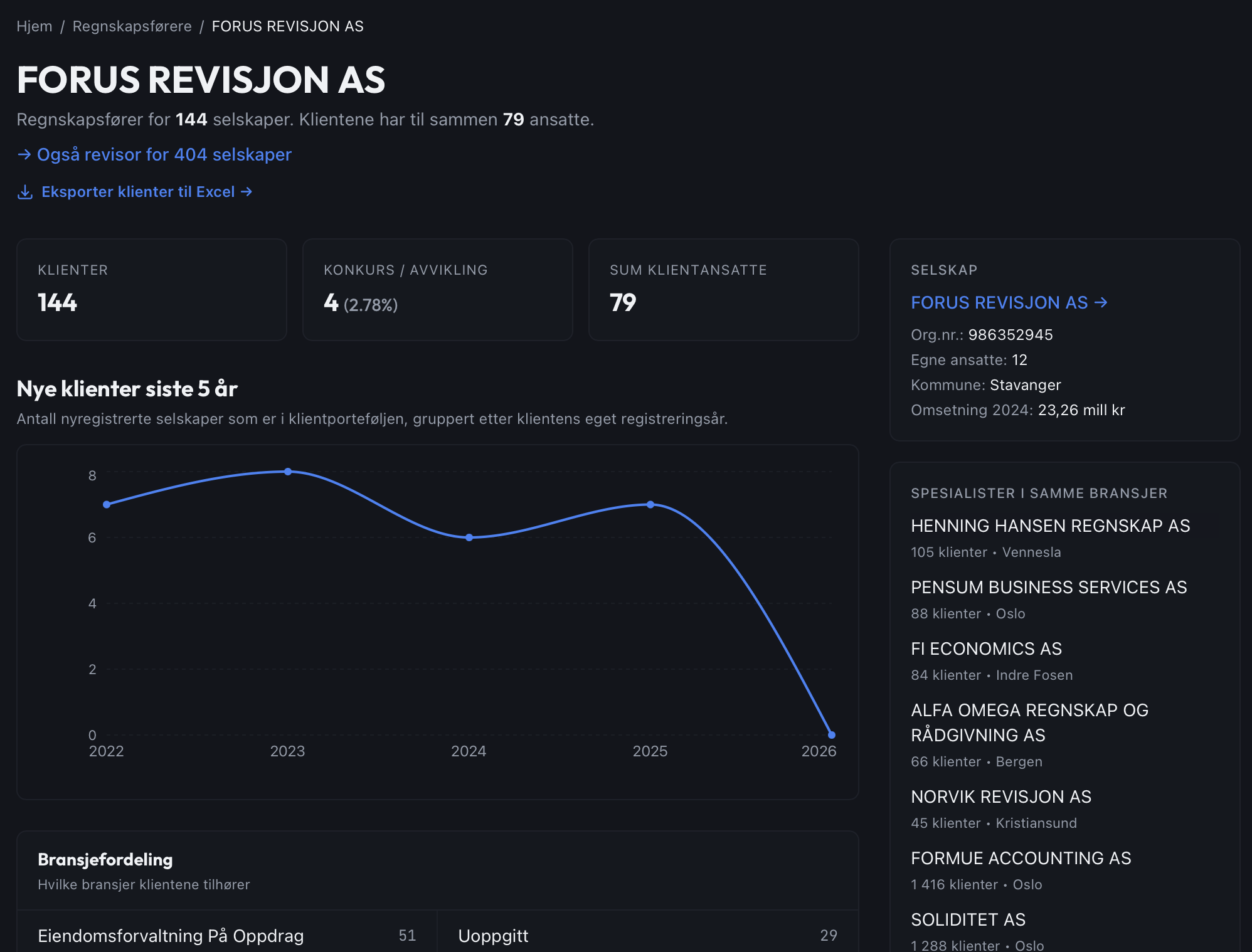Open PENSUM BUSINESS SERVICES AS

click(1049, 588)
